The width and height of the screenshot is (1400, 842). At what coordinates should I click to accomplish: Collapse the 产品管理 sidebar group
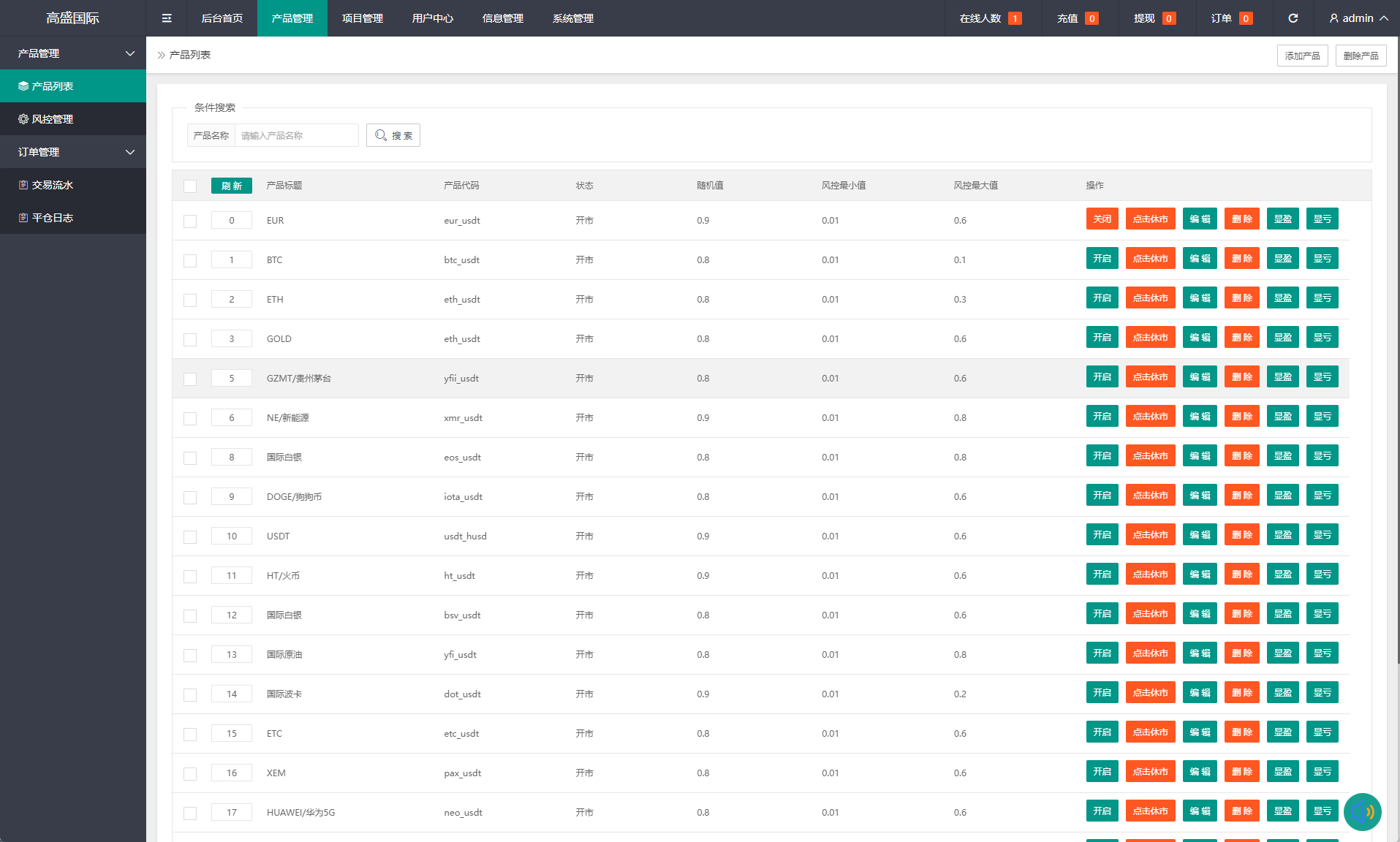coord(73,53)
